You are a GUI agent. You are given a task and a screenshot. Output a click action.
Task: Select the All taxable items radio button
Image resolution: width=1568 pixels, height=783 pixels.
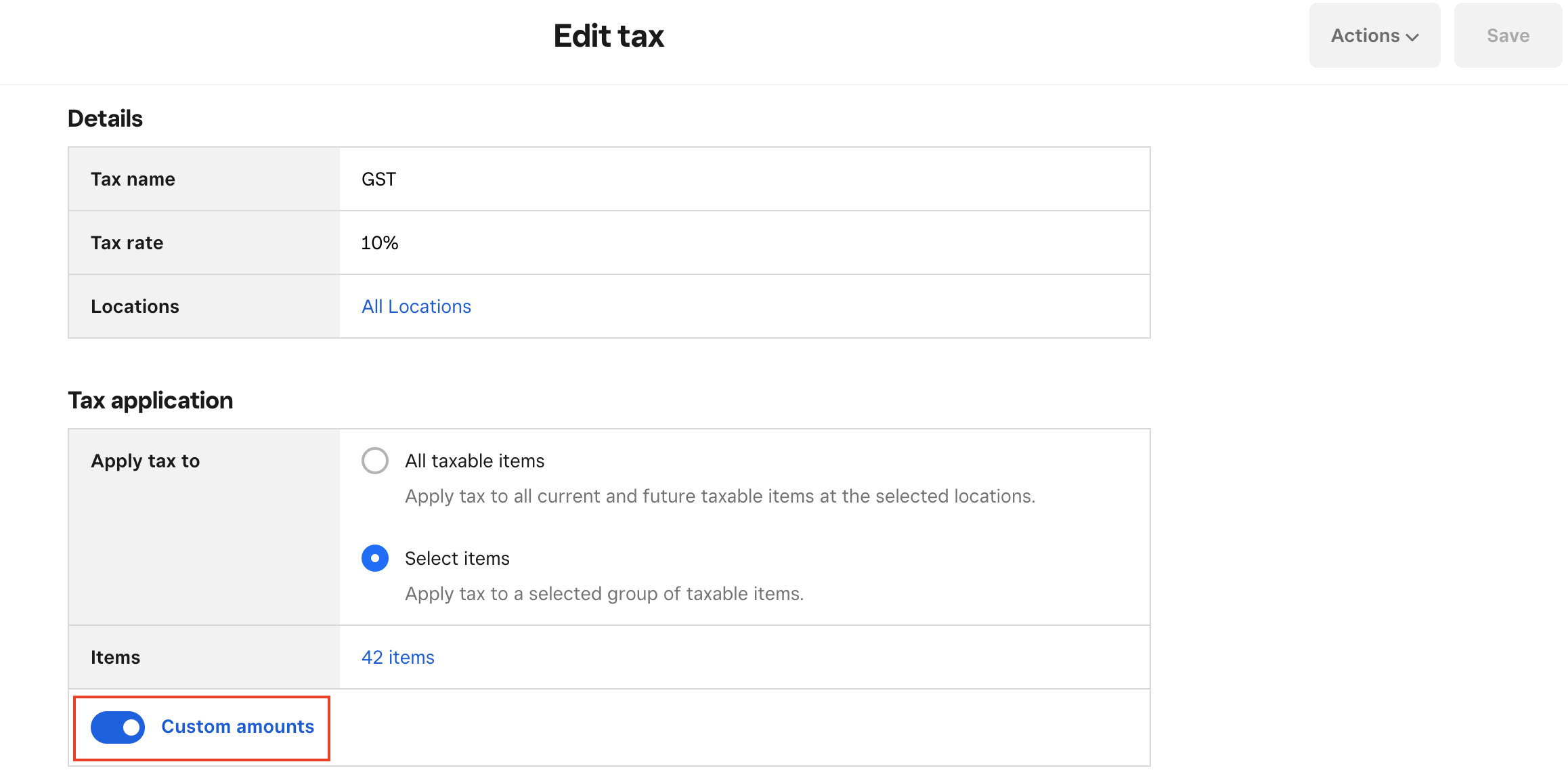click(375, 461)
